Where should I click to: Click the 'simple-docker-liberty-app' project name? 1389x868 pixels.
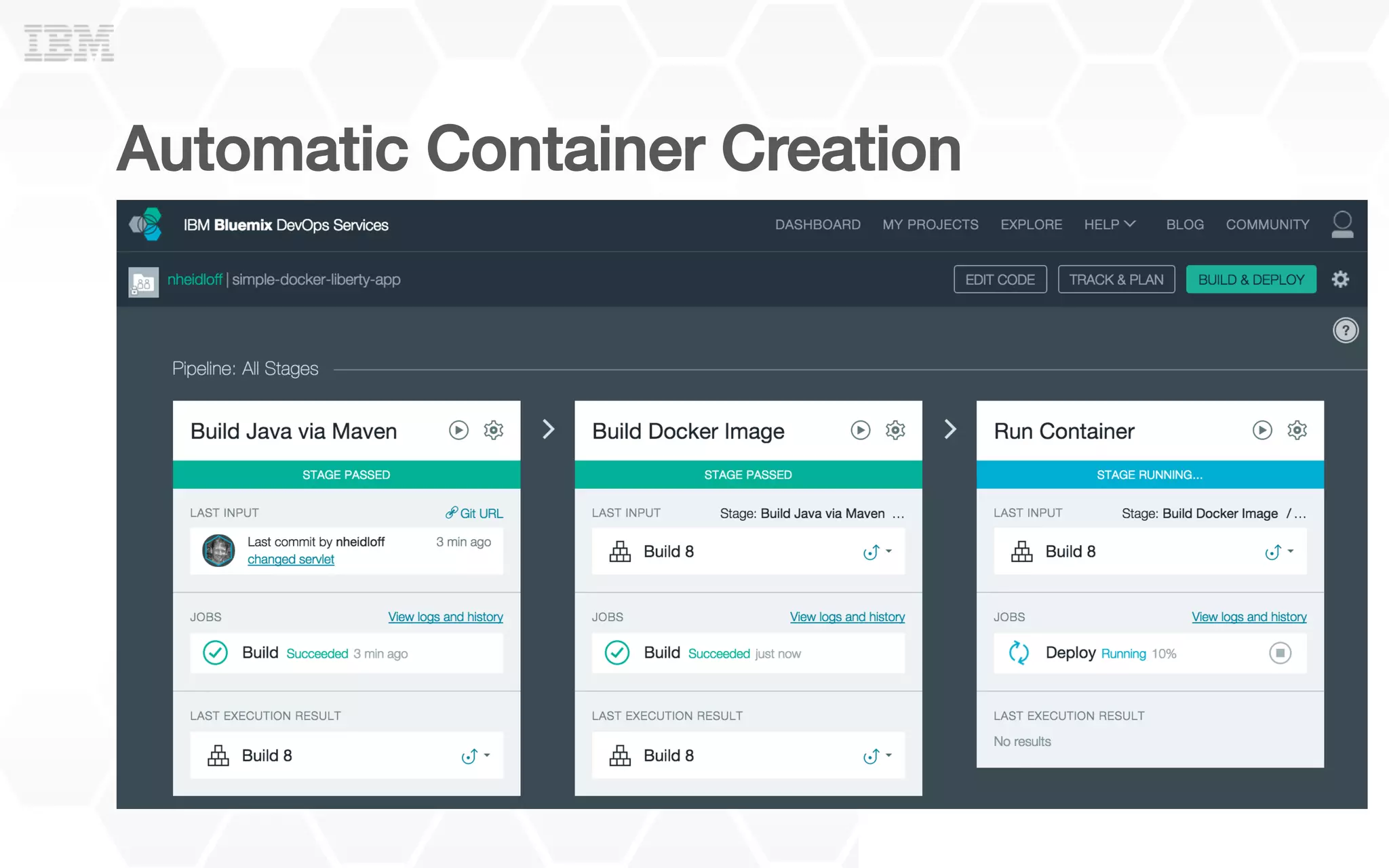coord(316,279)
